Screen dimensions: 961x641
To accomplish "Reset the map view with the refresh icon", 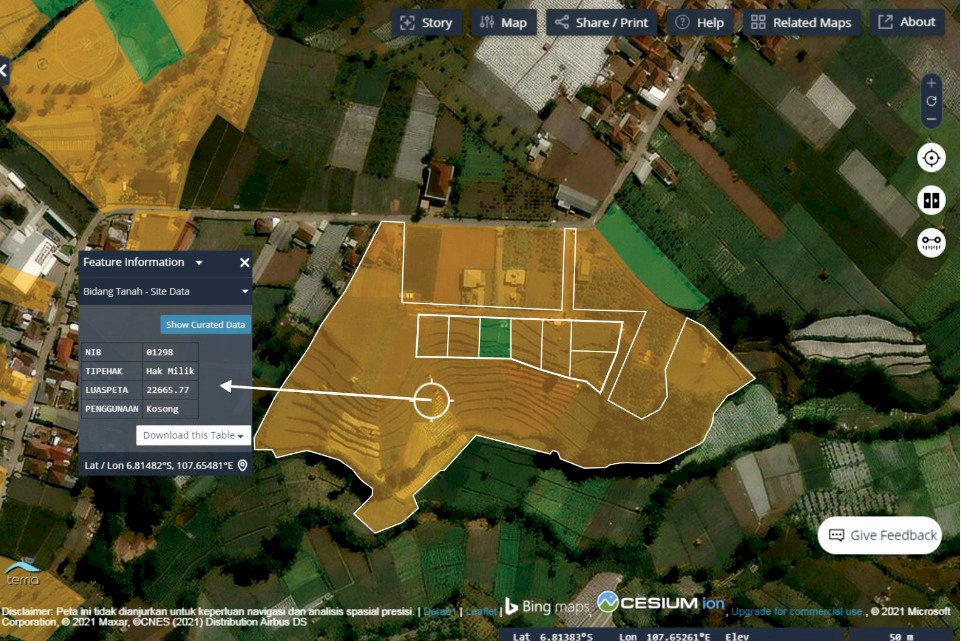I will tap(931, 101).
